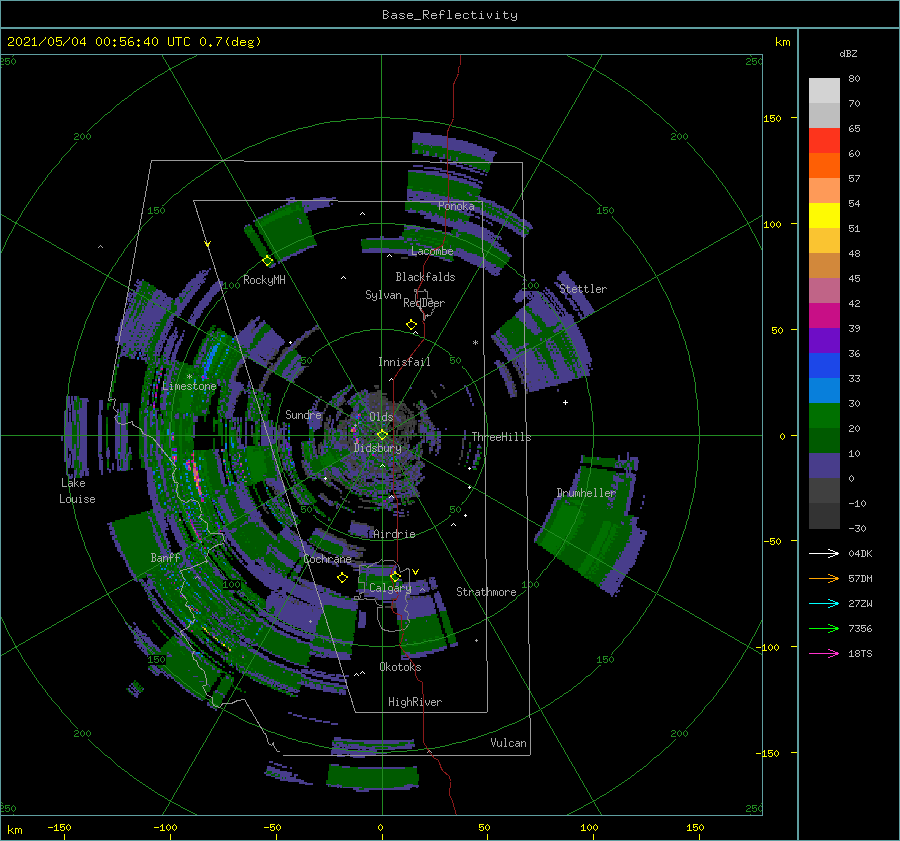Pick the light gray 80-70 dBZ swatch
Image resolution: width=900 pixels, height=841 pixels.
tap(824, 91)
